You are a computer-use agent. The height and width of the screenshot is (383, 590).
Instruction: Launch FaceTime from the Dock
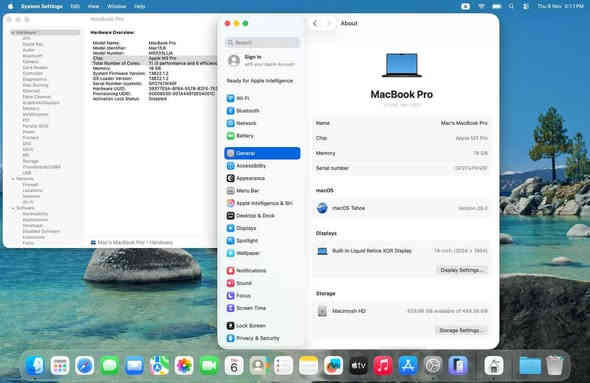click(x=209, y=365)
